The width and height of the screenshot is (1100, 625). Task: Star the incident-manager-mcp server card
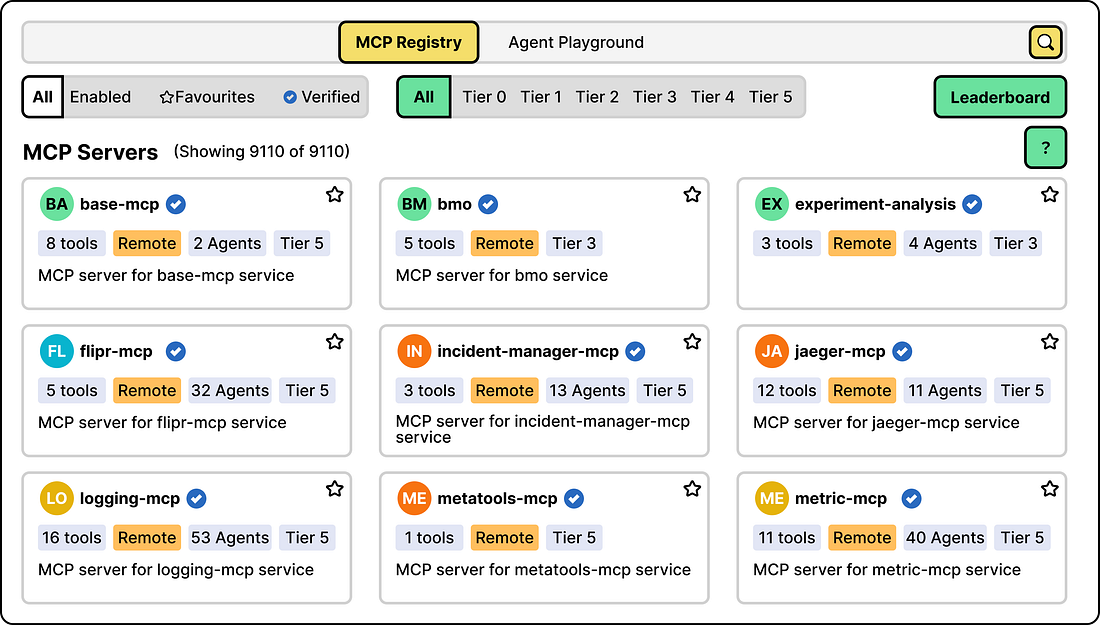[692, 342]
